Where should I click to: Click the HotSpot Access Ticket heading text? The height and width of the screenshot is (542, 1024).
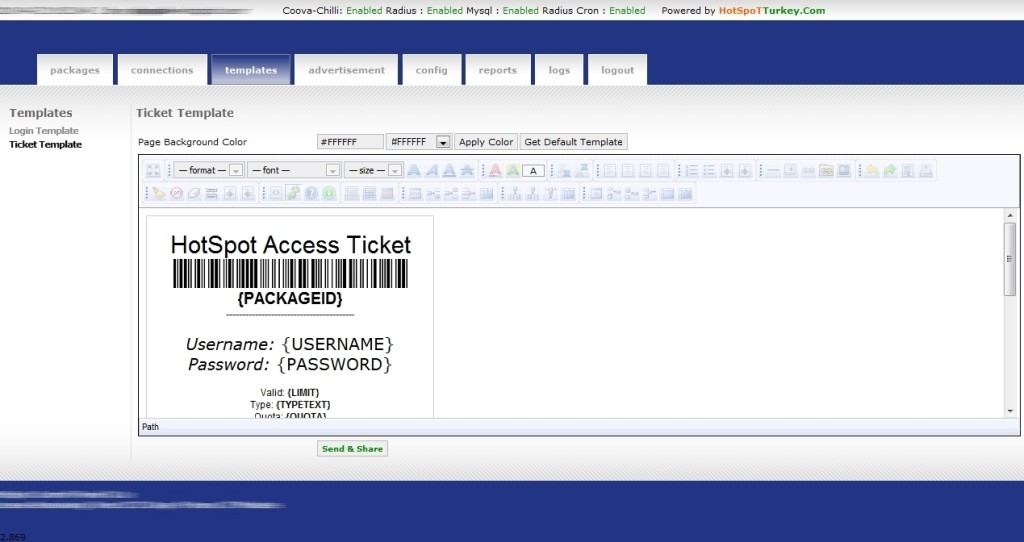(291, 245)
